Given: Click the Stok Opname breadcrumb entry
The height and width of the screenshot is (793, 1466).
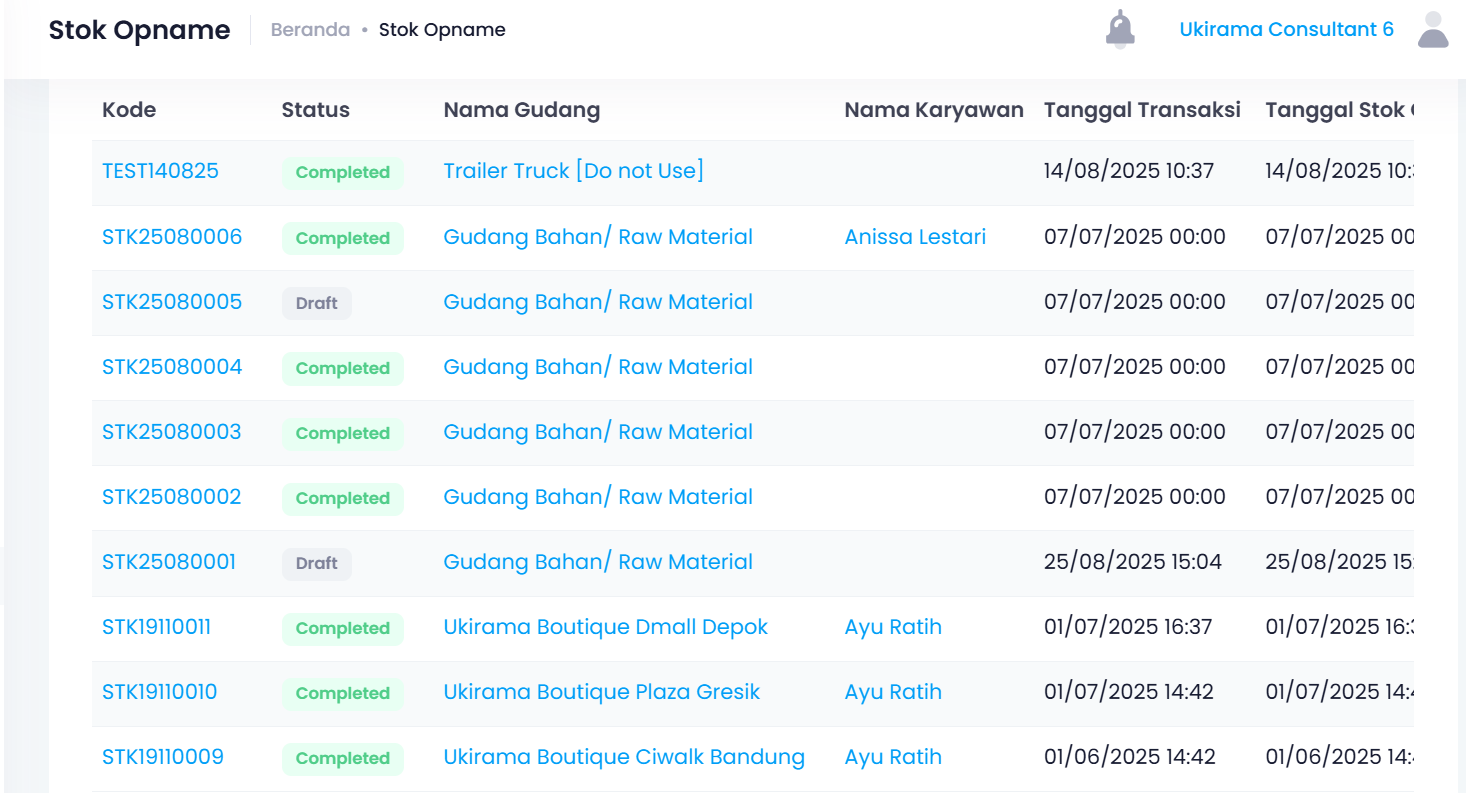Looking at the screenshot, I should click(x=442, y=29).
